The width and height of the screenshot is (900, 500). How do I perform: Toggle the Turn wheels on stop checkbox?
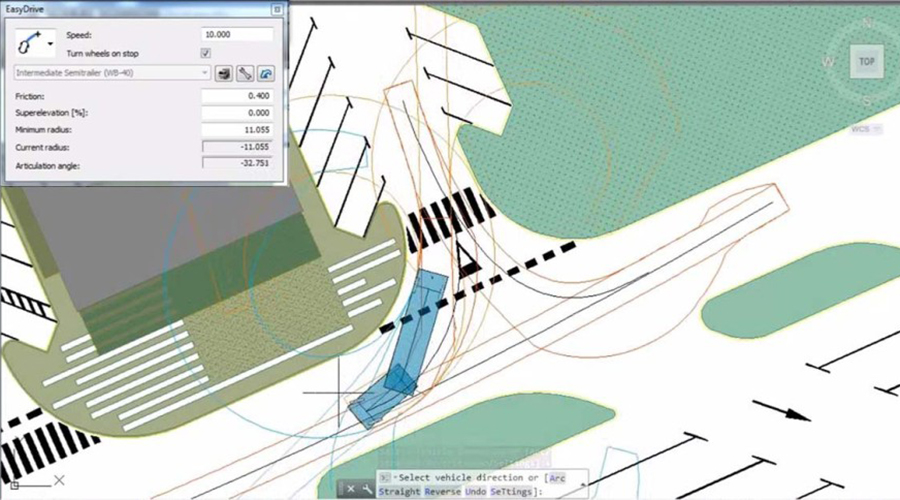pos(205,53)
